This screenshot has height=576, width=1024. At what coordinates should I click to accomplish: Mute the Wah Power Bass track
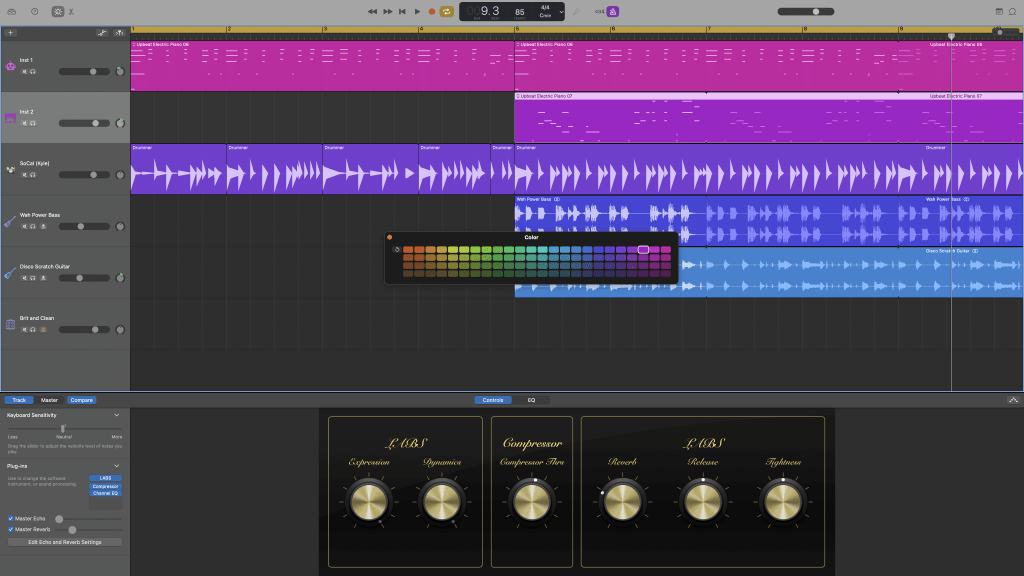tap(25, 226)
